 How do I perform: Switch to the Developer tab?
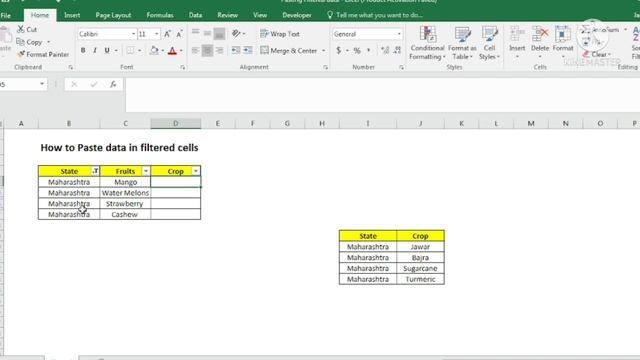click(x=297, y=15)
